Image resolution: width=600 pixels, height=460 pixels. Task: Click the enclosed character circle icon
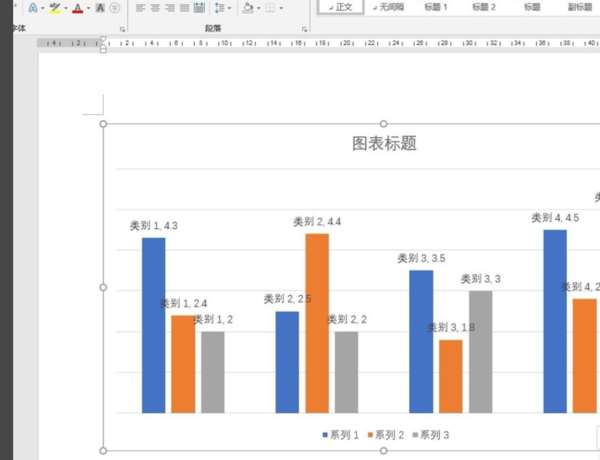tap(114, 8)
